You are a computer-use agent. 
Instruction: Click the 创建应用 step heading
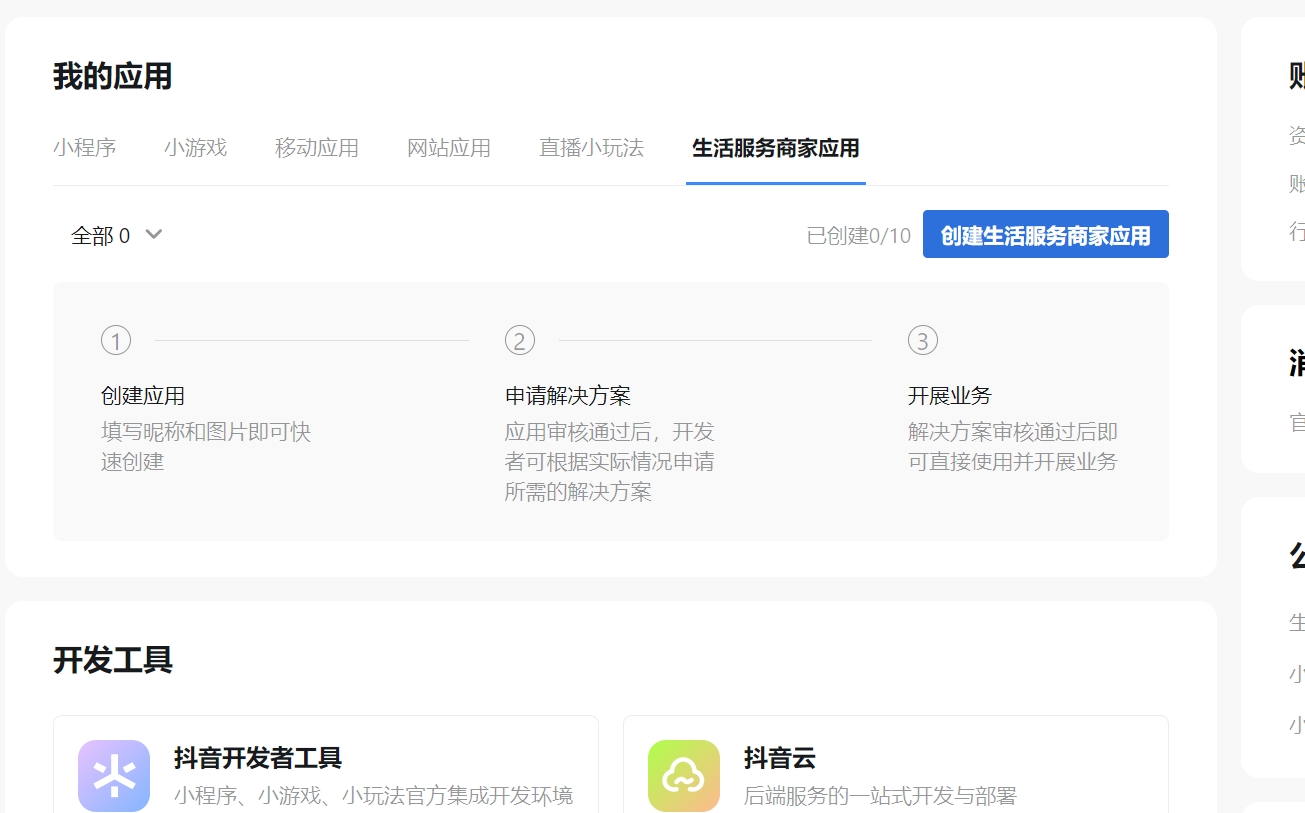(x=143, y=396)
